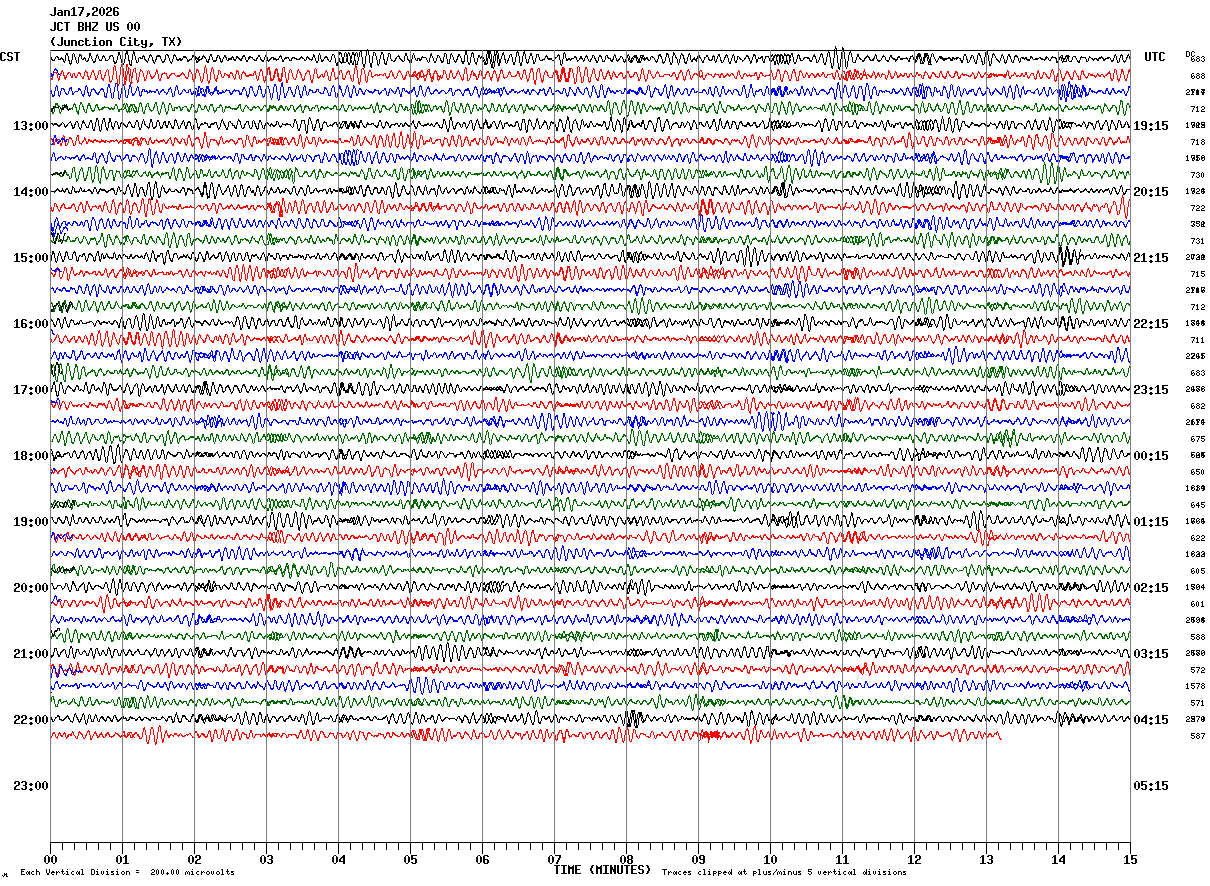Viewport: 1210px width, 886px height.
Task: Select minute tick 06 on the bottom axis
Action: click(x=482, y=859)
